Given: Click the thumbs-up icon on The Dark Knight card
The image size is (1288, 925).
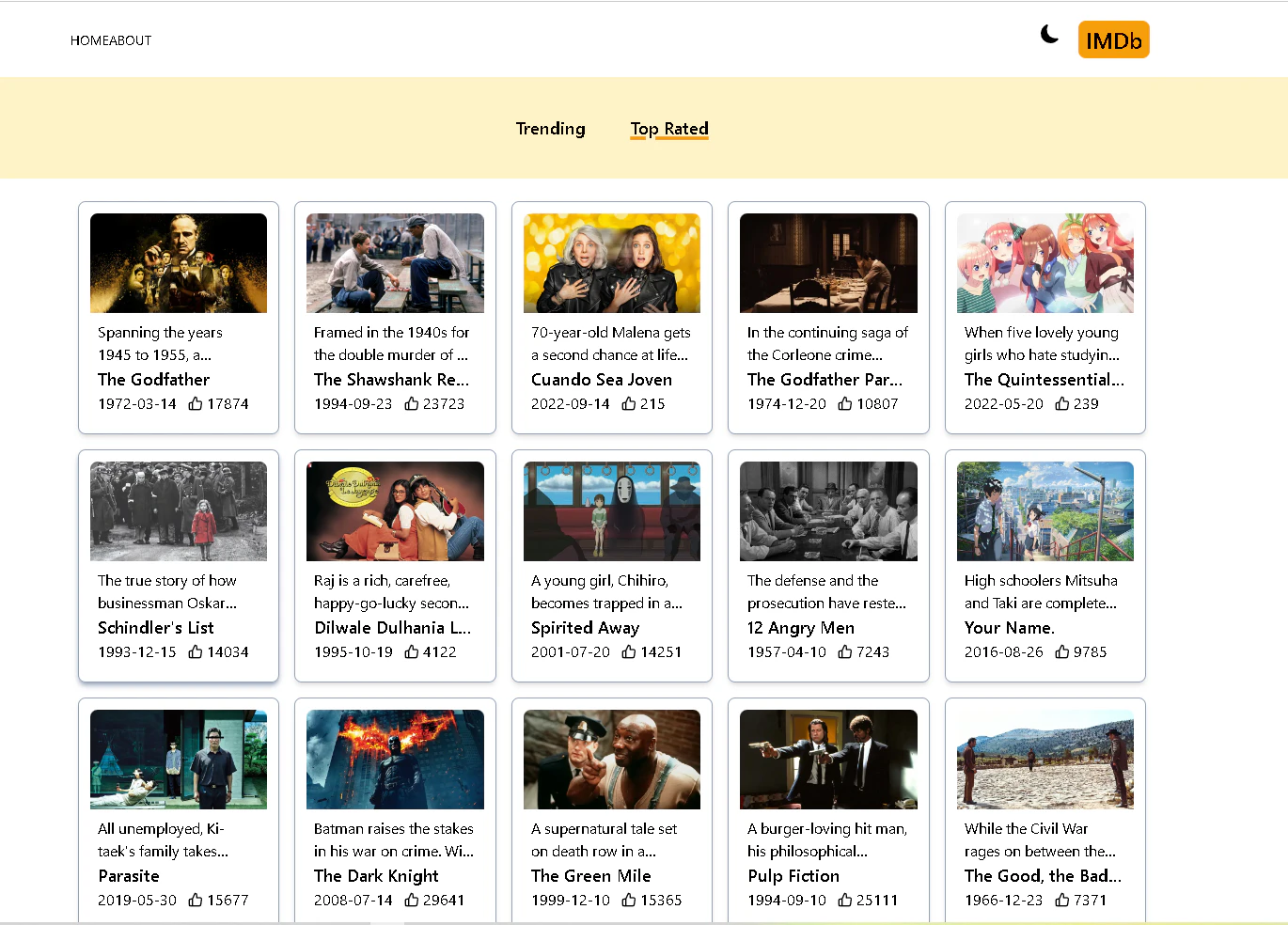Looking at the screenshot, I should coord(412,900).
